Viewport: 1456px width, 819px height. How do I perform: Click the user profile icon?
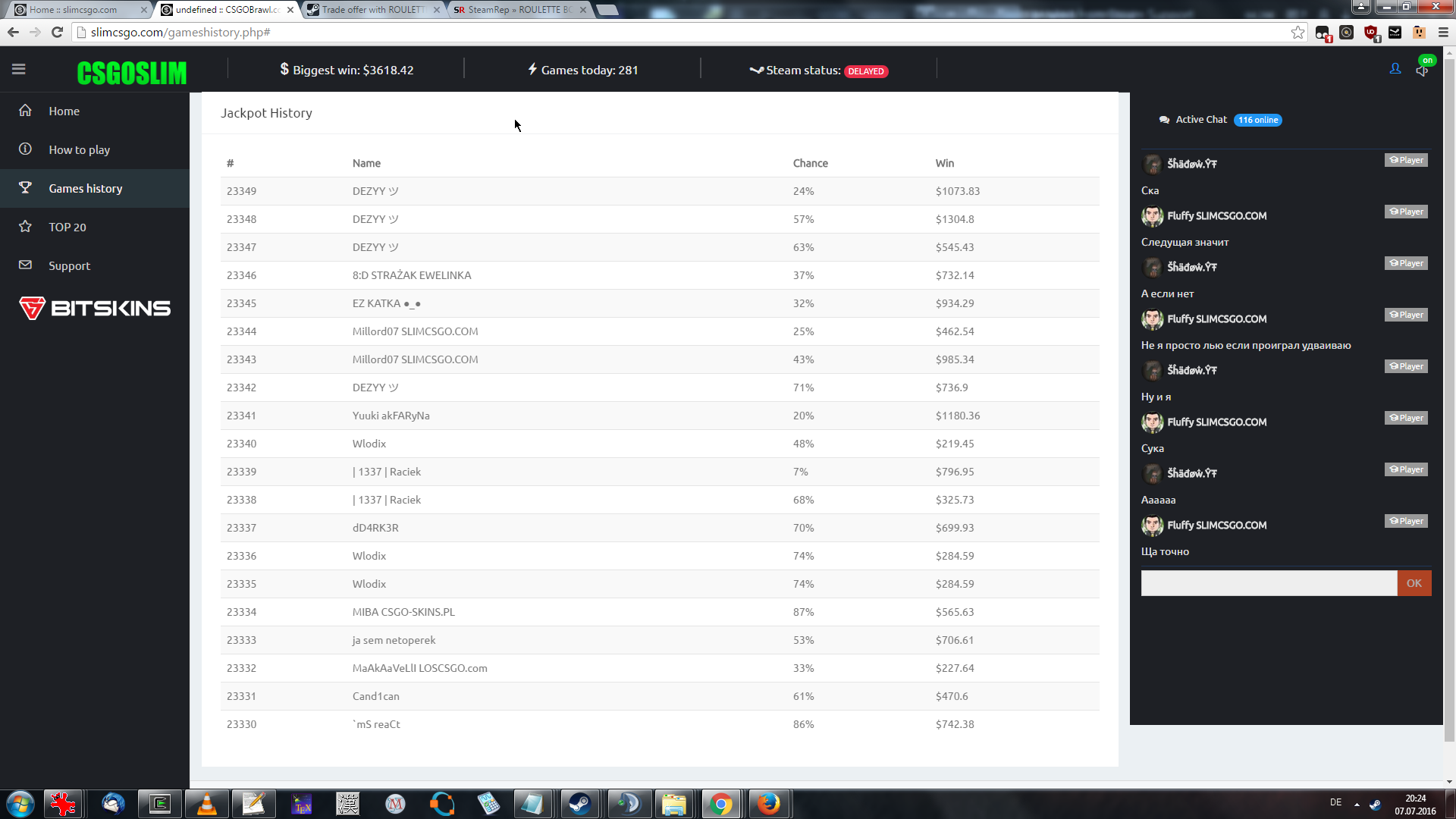point(1395,69)
